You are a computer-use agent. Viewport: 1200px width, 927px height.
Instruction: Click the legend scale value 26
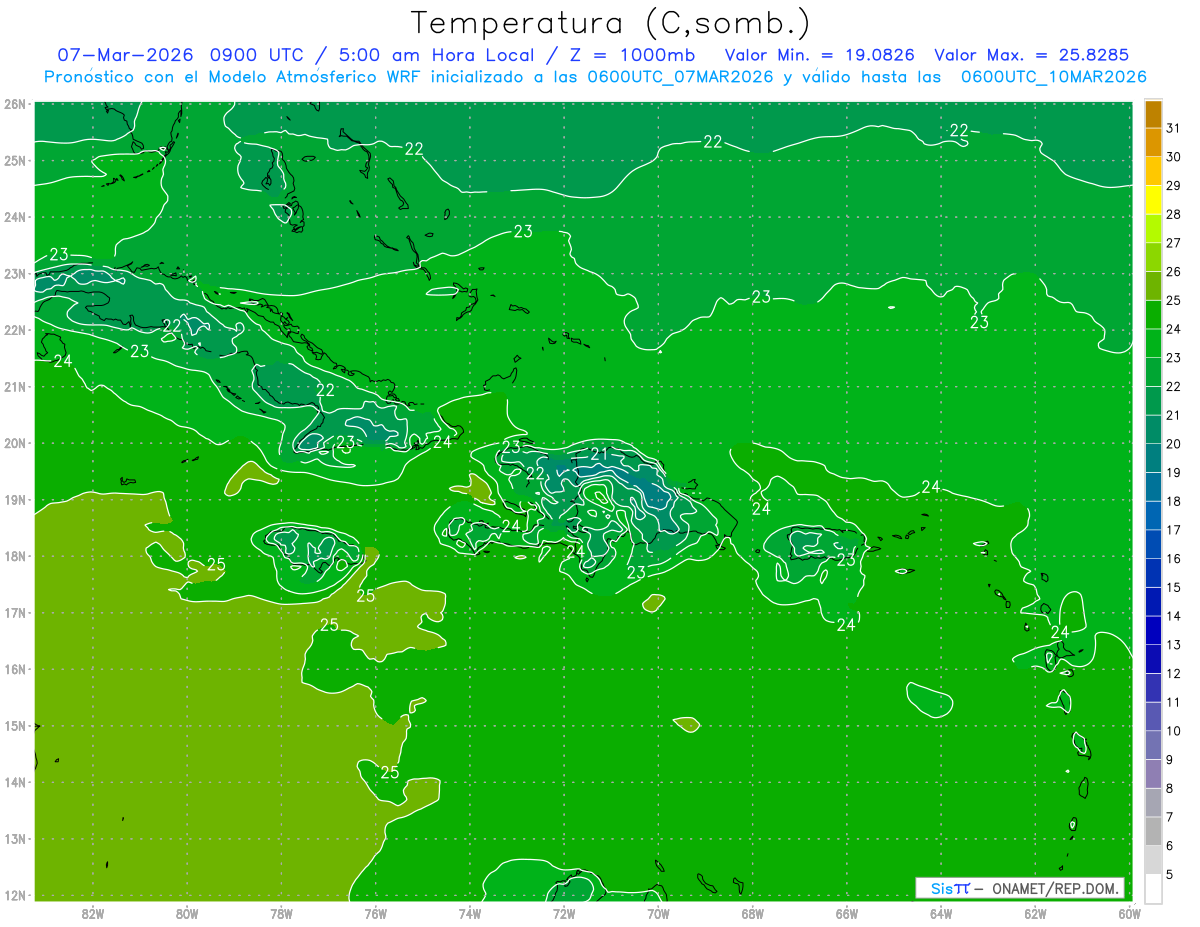click(x=1174, y=272)
